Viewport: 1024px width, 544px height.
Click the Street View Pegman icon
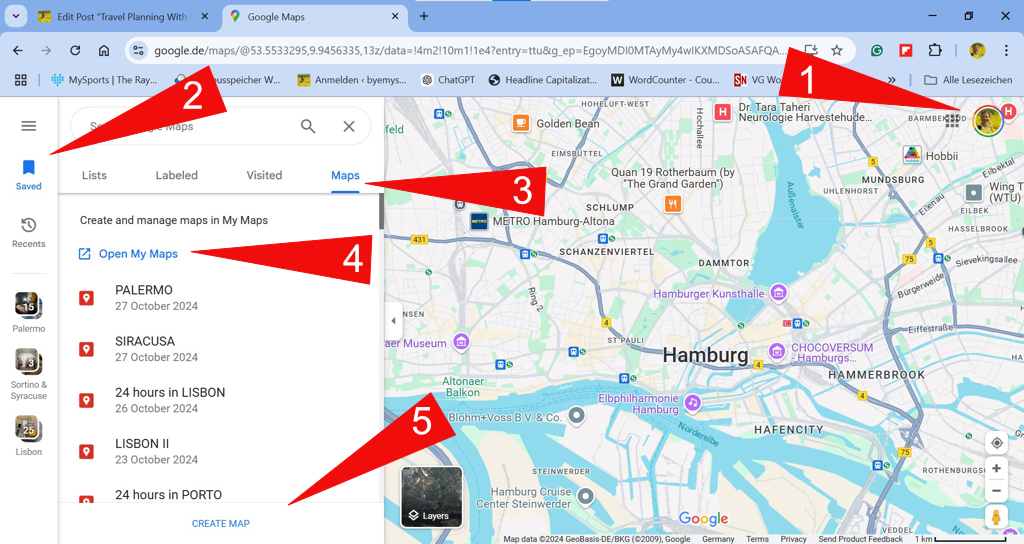997,517
